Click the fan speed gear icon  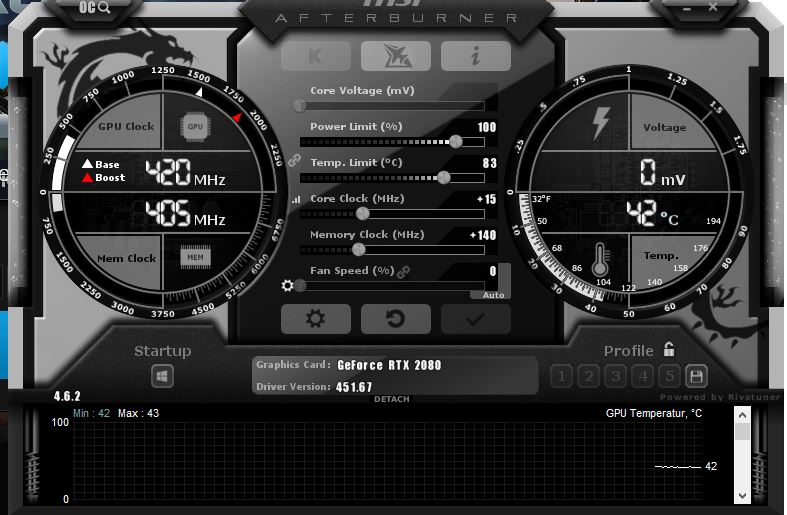point(288,286)
